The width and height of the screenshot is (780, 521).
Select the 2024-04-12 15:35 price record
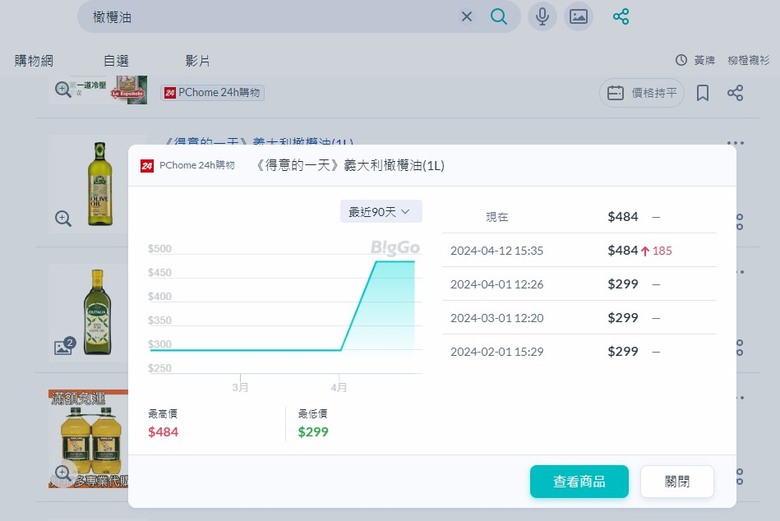(x=580, y=250)
